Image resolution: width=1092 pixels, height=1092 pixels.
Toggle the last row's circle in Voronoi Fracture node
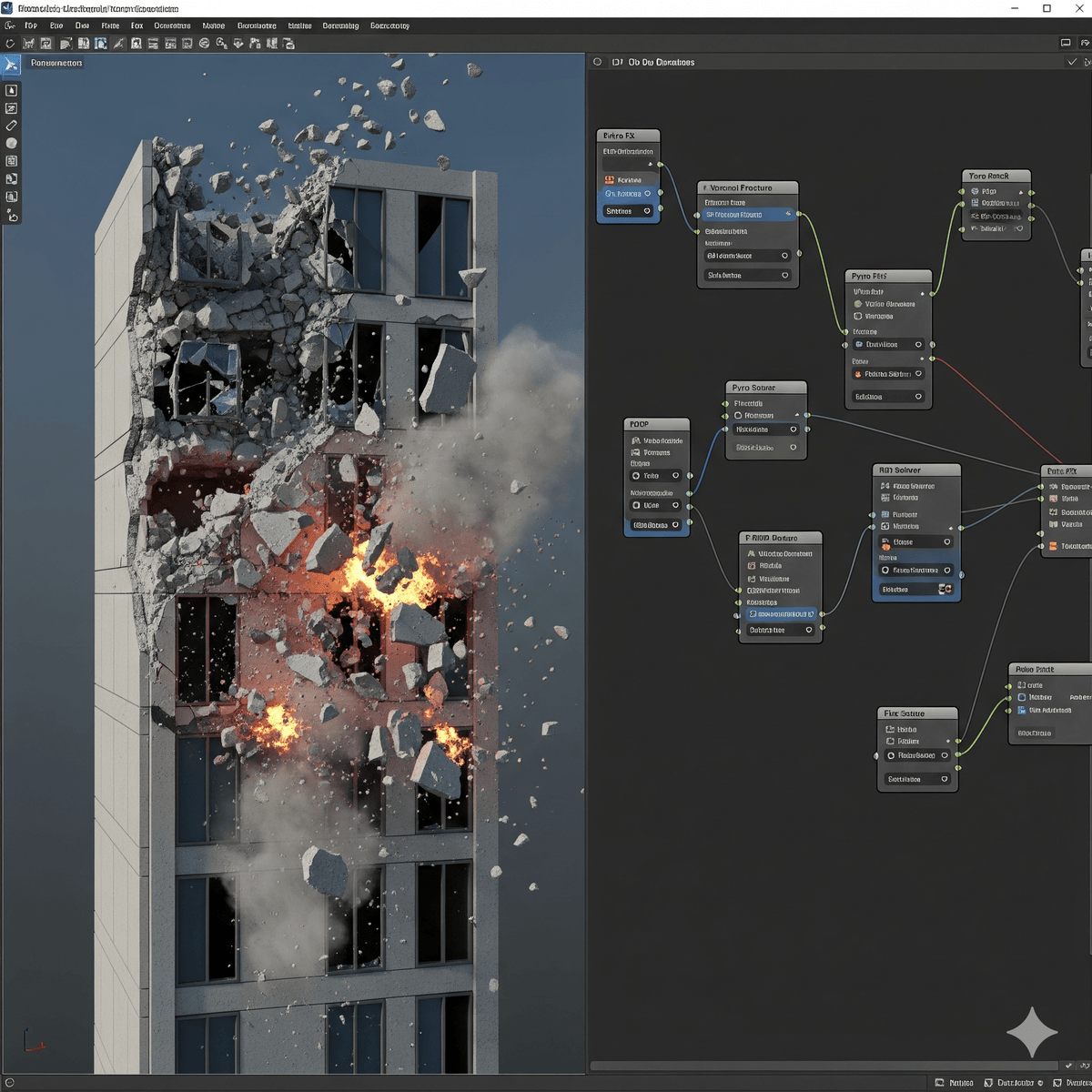tap(784, 275)
